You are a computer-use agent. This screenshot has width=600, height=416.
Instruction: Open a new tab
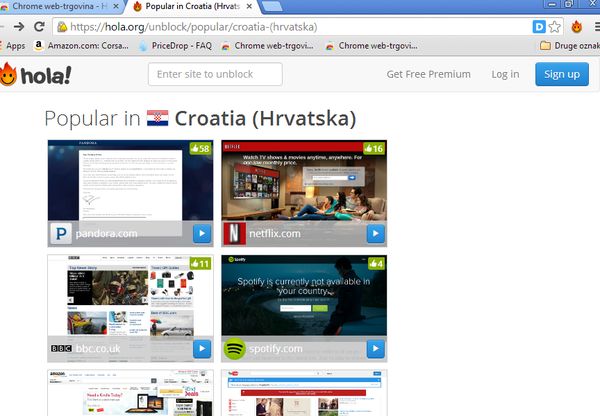point(272,6)
